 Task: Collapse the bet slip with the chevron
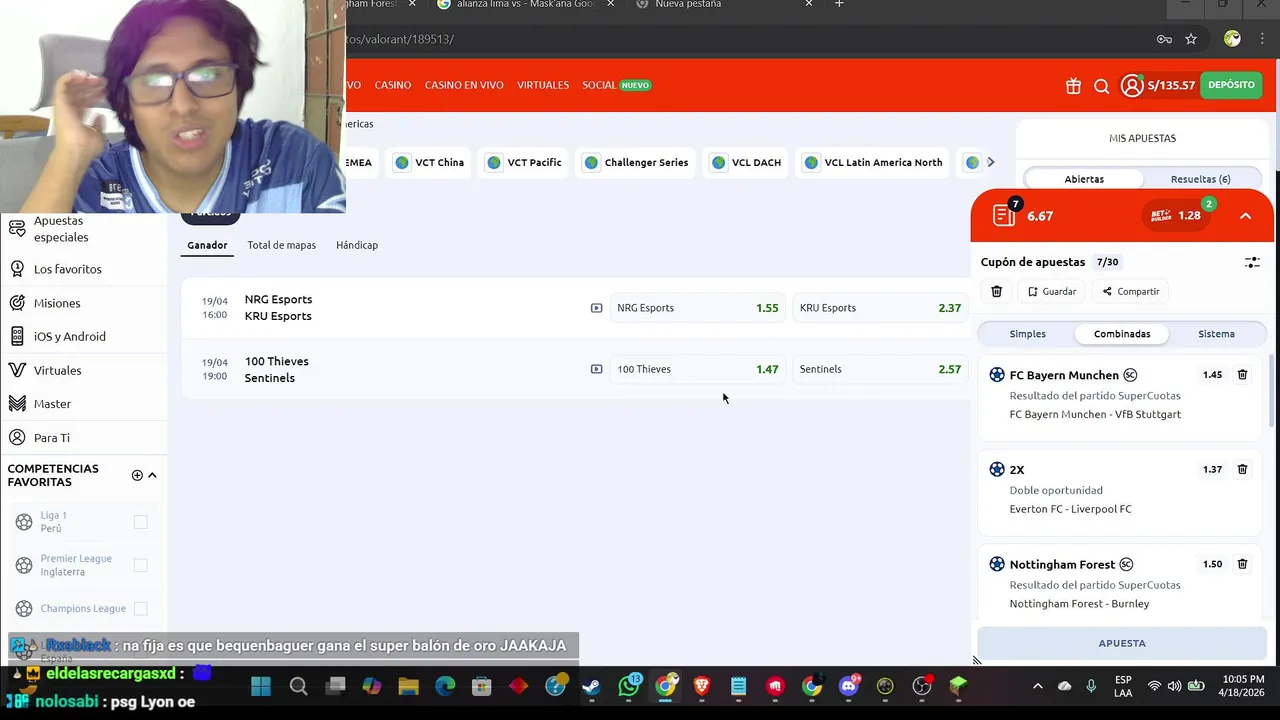pos(1245,216)
